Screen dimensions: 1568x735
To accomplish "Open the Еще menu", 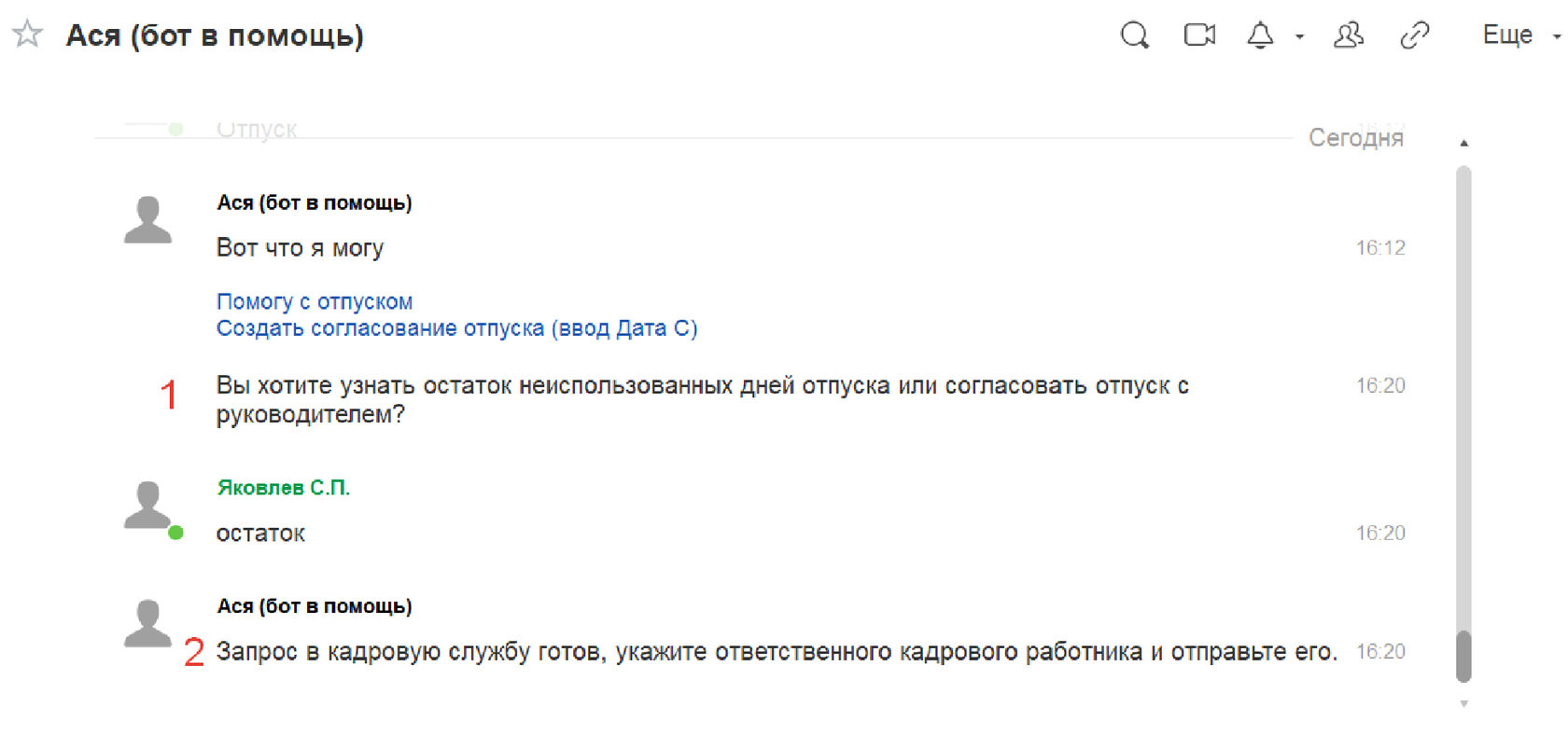I will click(1507, 35).
